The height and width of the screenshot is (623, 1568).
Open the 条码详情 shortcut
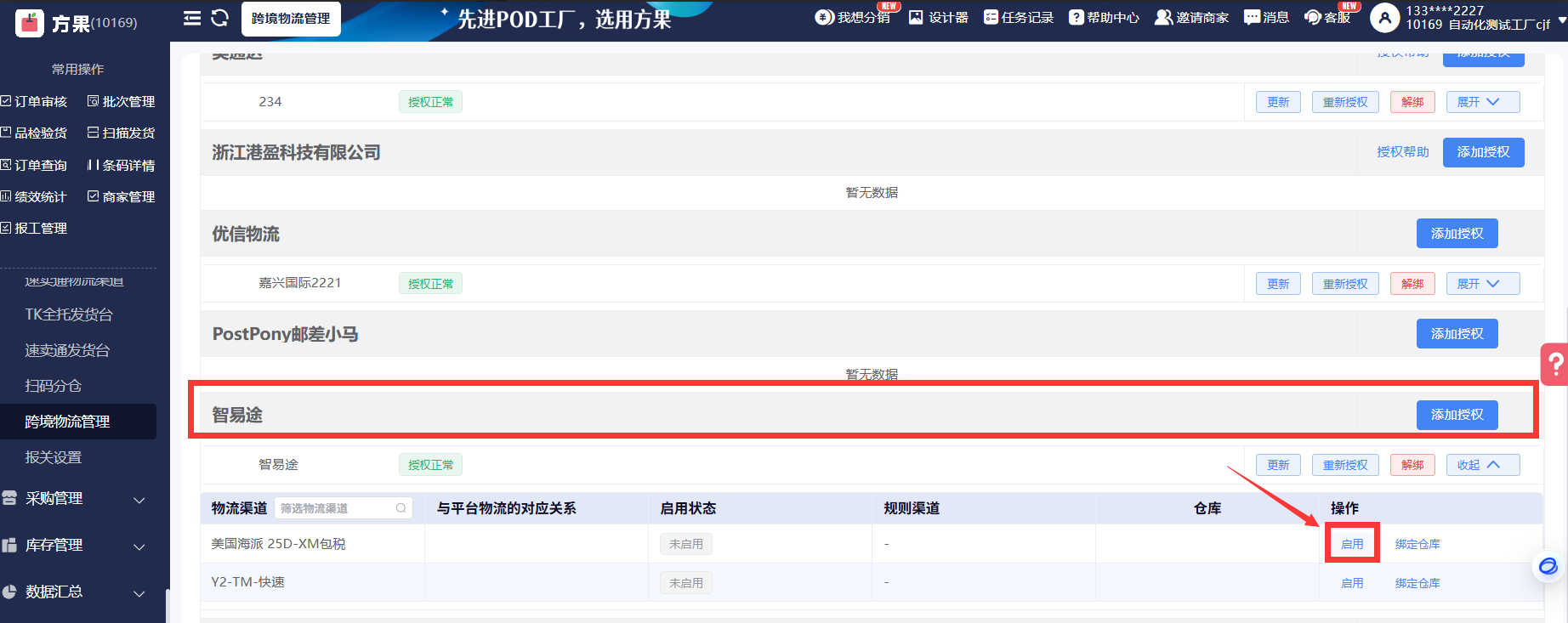point(121,165)
